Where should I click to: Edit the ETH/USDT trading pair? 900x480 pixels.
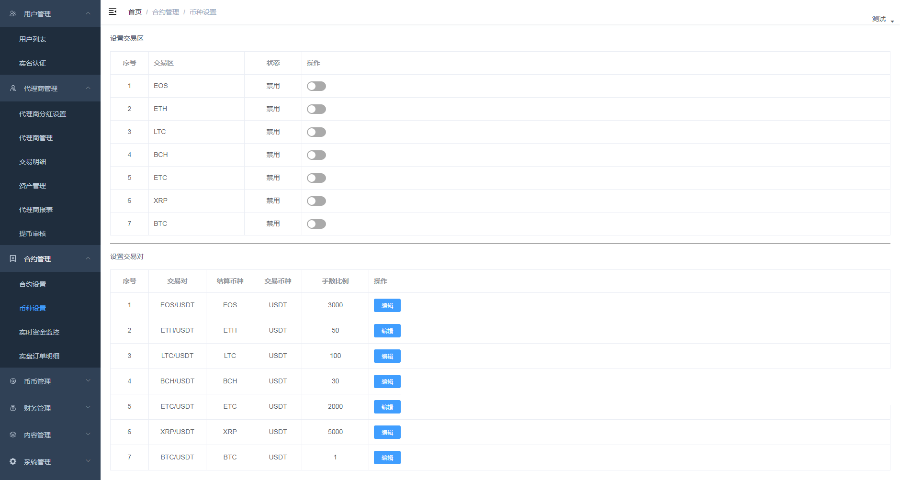[387, 331]
